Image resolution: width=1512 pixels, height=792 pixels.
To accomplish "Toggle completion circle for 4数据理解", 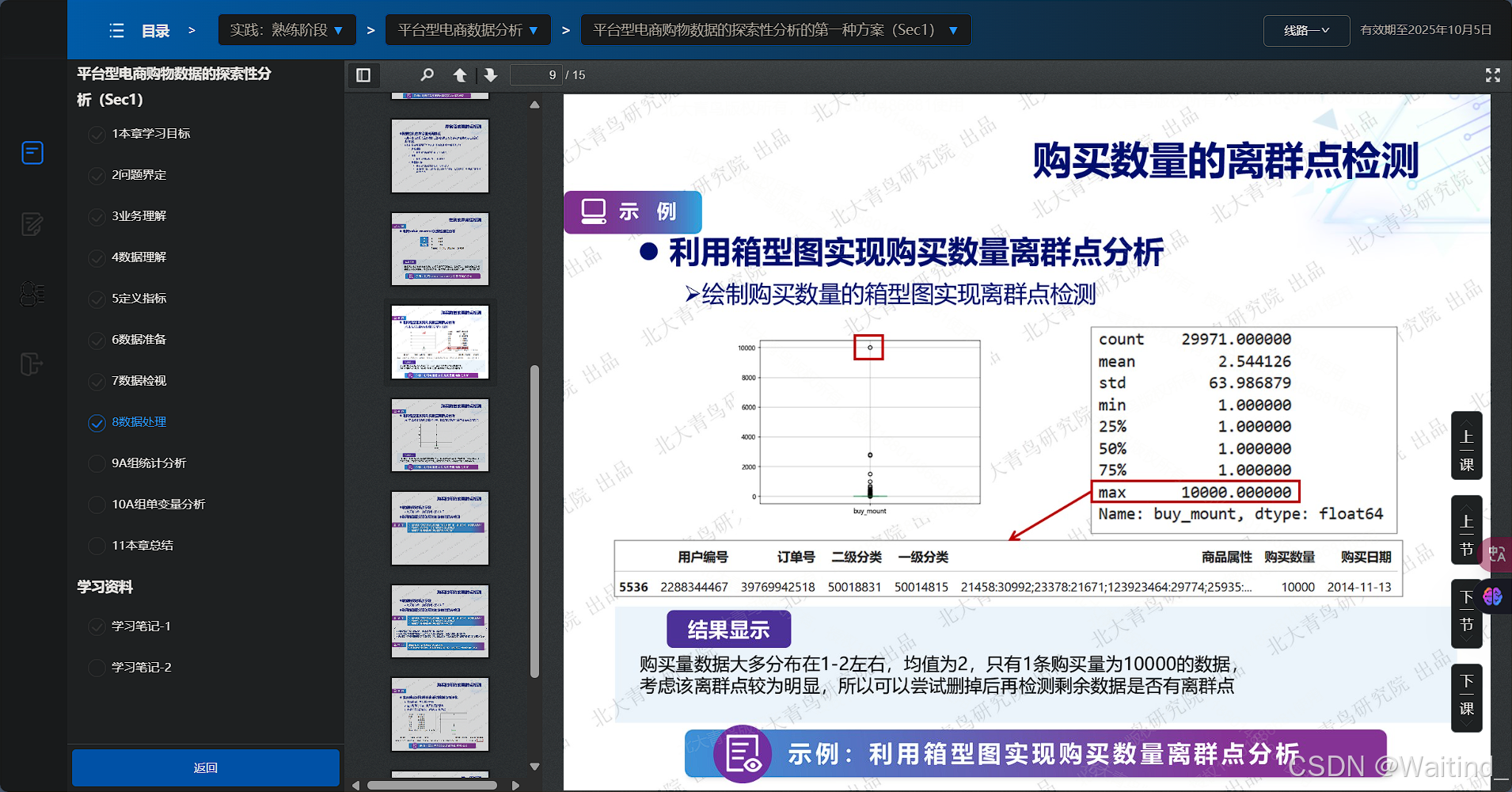I will coord(97,258).
